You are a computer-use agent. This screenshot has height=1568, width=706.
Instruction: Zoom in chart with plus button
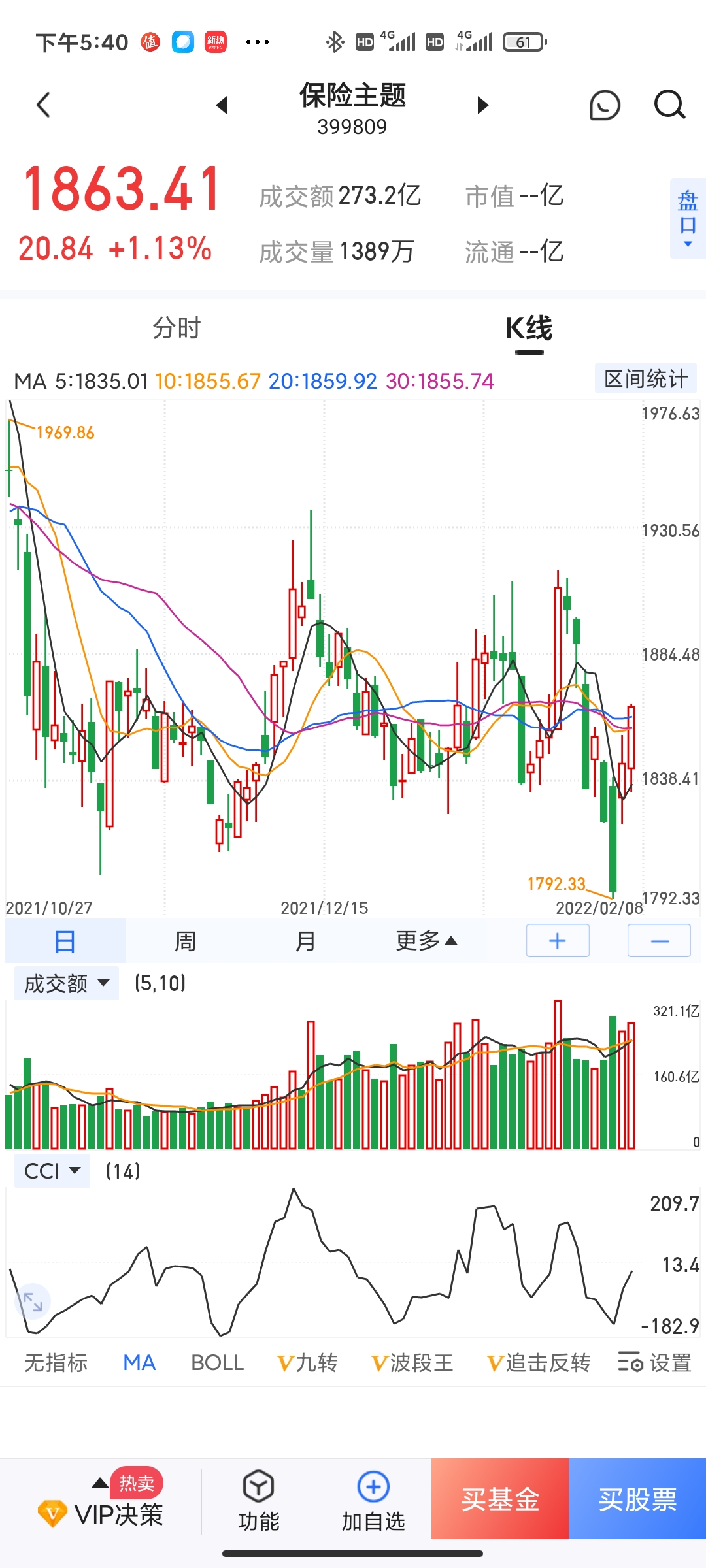(x=558, y=941)
